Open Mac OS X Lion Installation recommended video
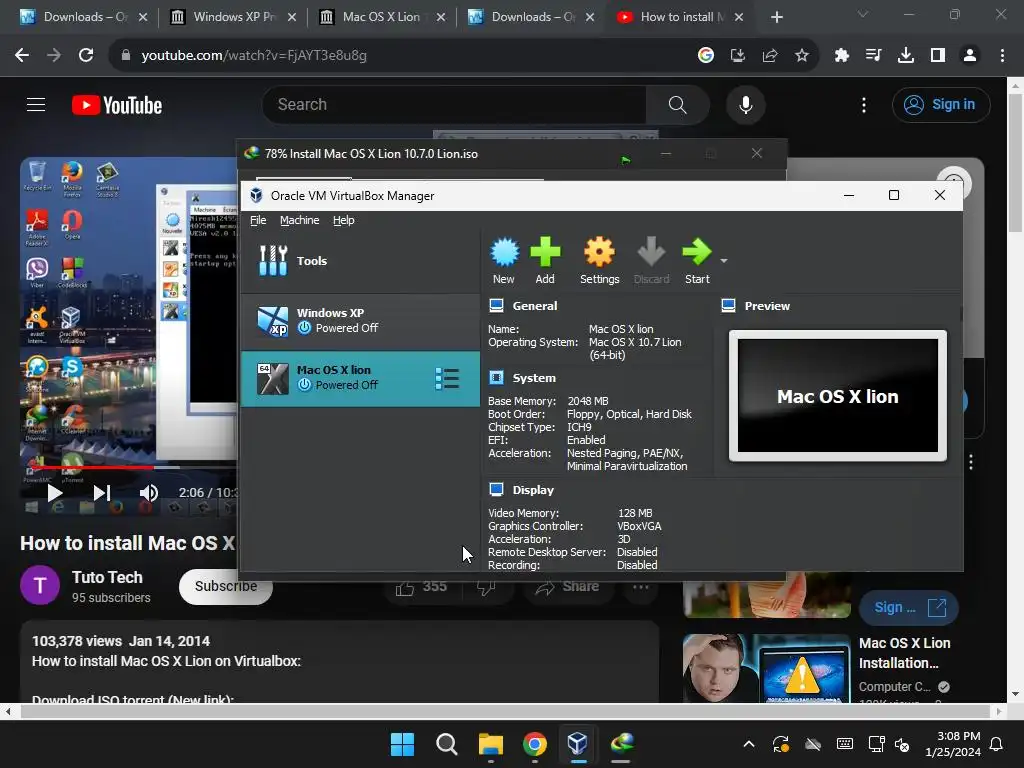The width and height of the screenshot is (1024, 768). point(904,653)
